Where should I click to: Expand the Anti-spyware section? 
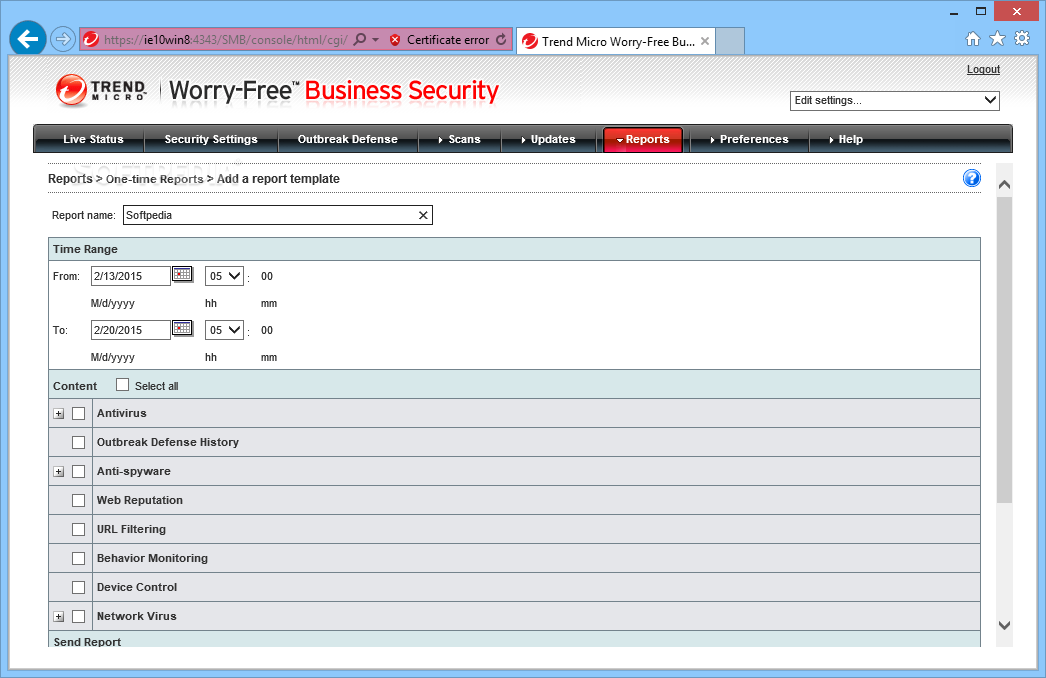click(59, 472)
